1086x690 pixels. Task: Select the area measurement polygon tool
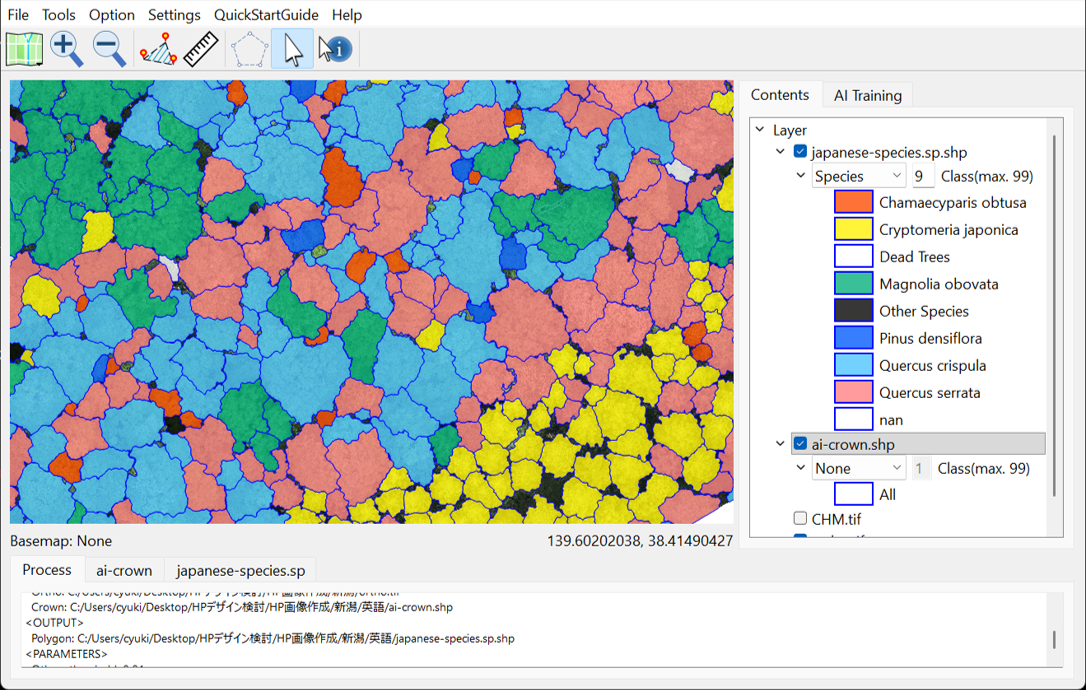pyautogui.click(x=158, y=48)
